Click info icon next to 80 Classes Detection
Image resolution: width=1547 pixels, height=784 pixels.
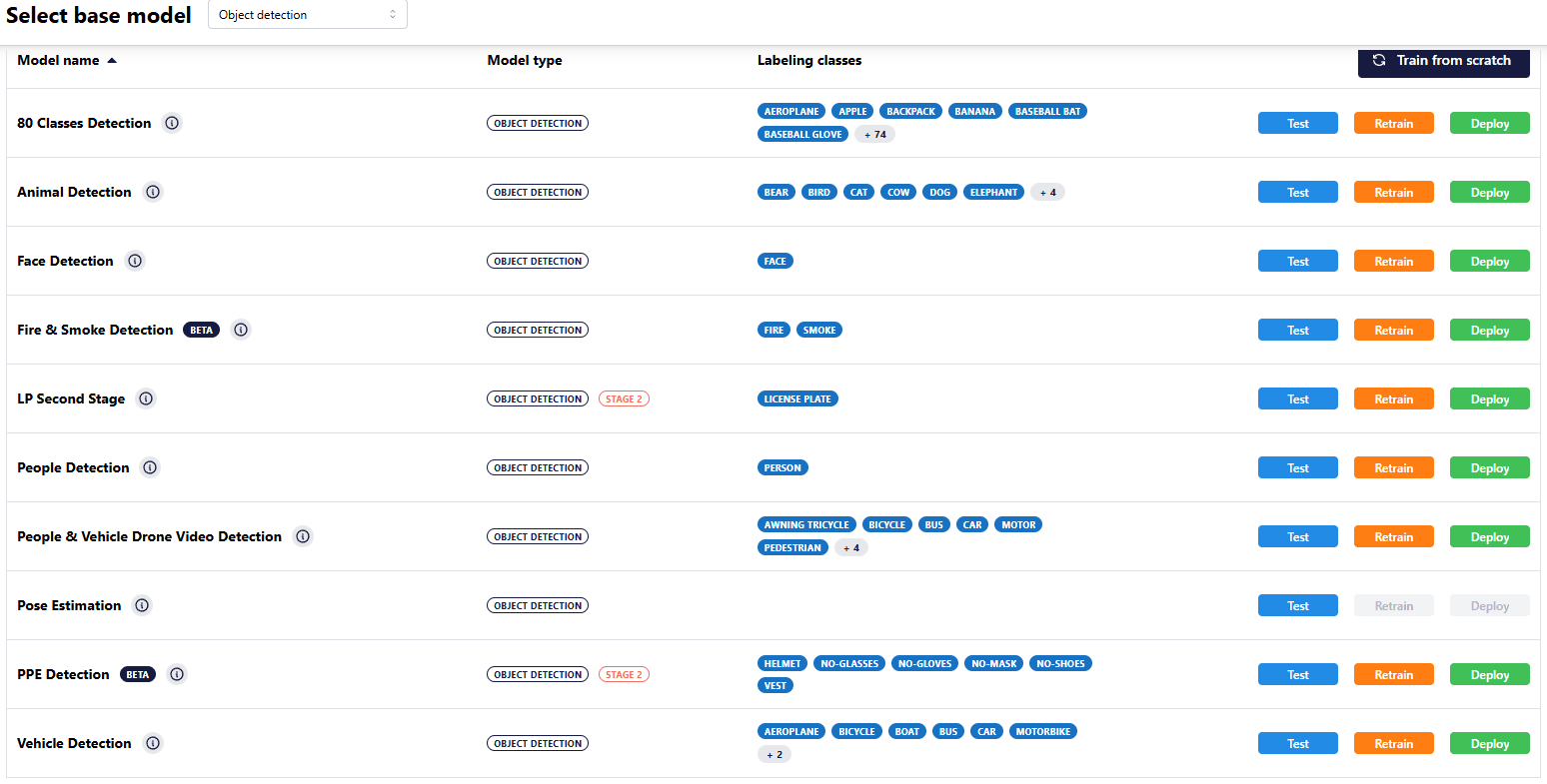tap(172, 123)
